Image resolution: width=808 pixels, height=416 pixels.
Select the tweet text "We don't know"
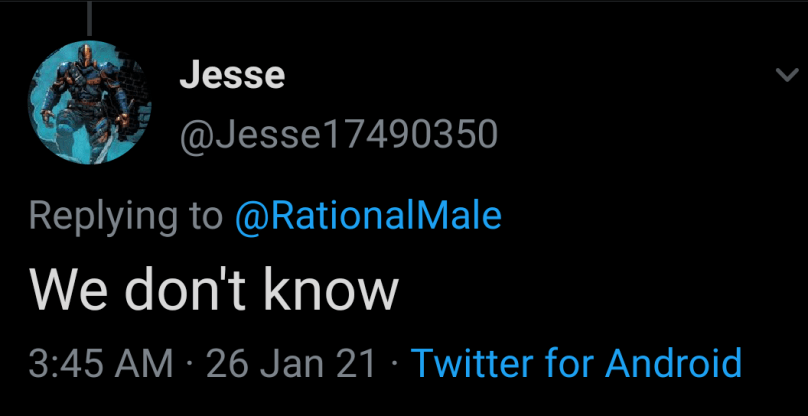click(214, 289)
